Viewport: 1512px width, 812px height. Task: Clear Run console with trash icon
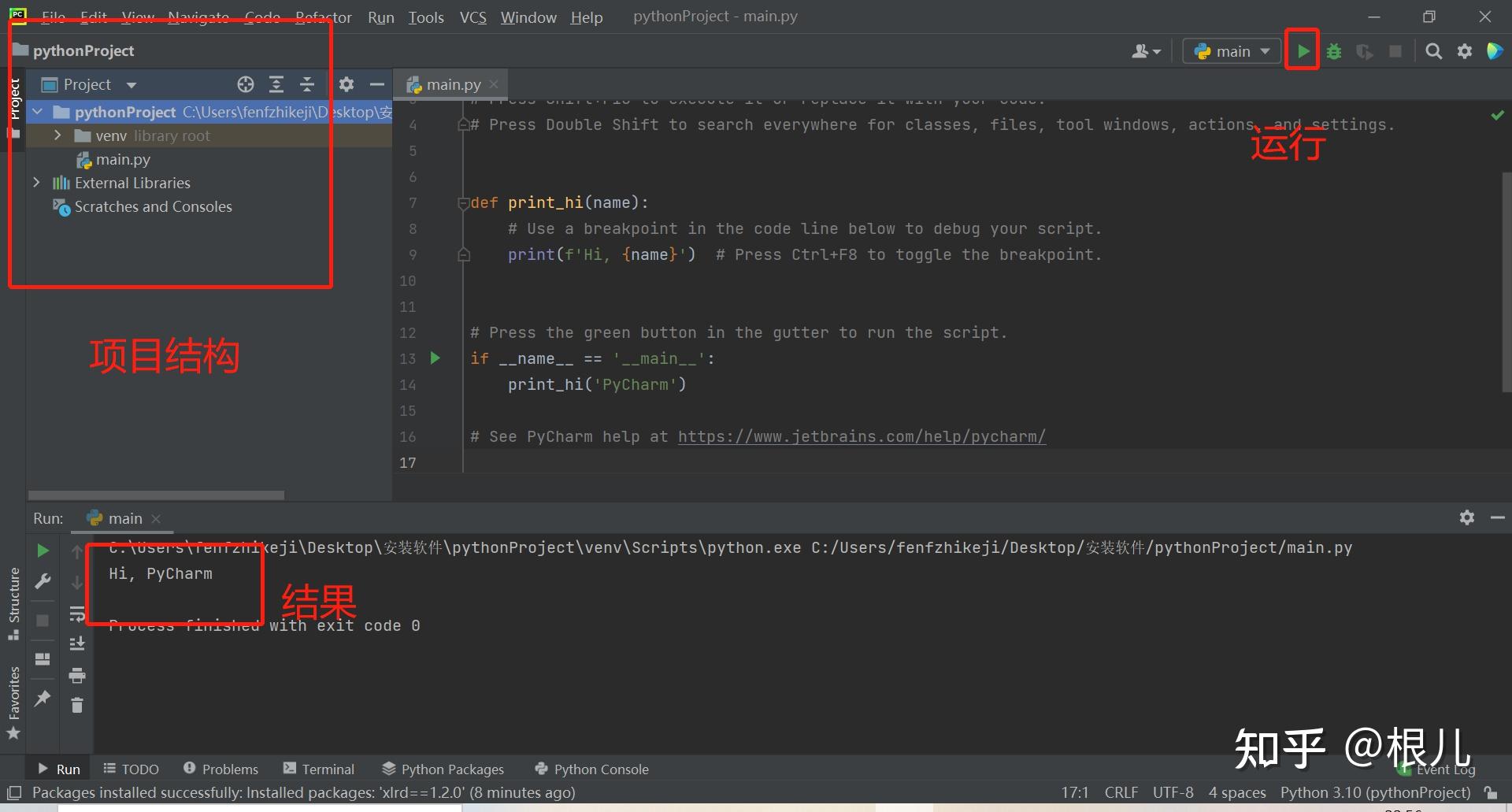pos(76,706)
